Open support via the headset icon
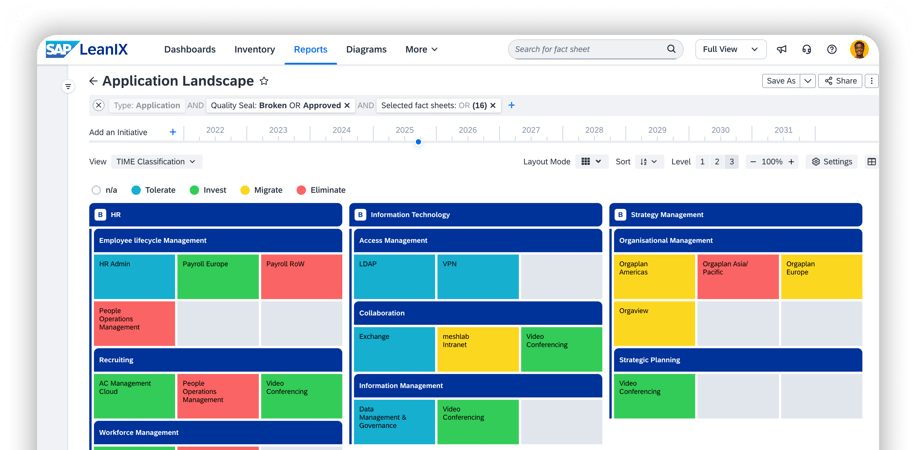Screen dimensions: 914x450 pyautogui.click(x=806, y=49)
